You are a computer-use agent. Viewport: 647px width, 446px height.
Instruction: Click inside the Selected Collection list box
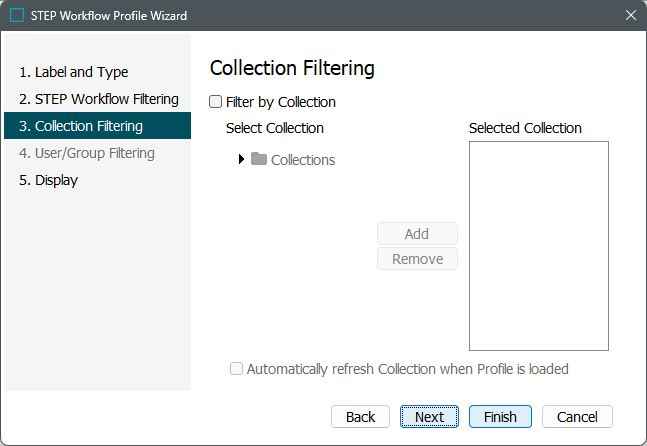tap(538, 246)
